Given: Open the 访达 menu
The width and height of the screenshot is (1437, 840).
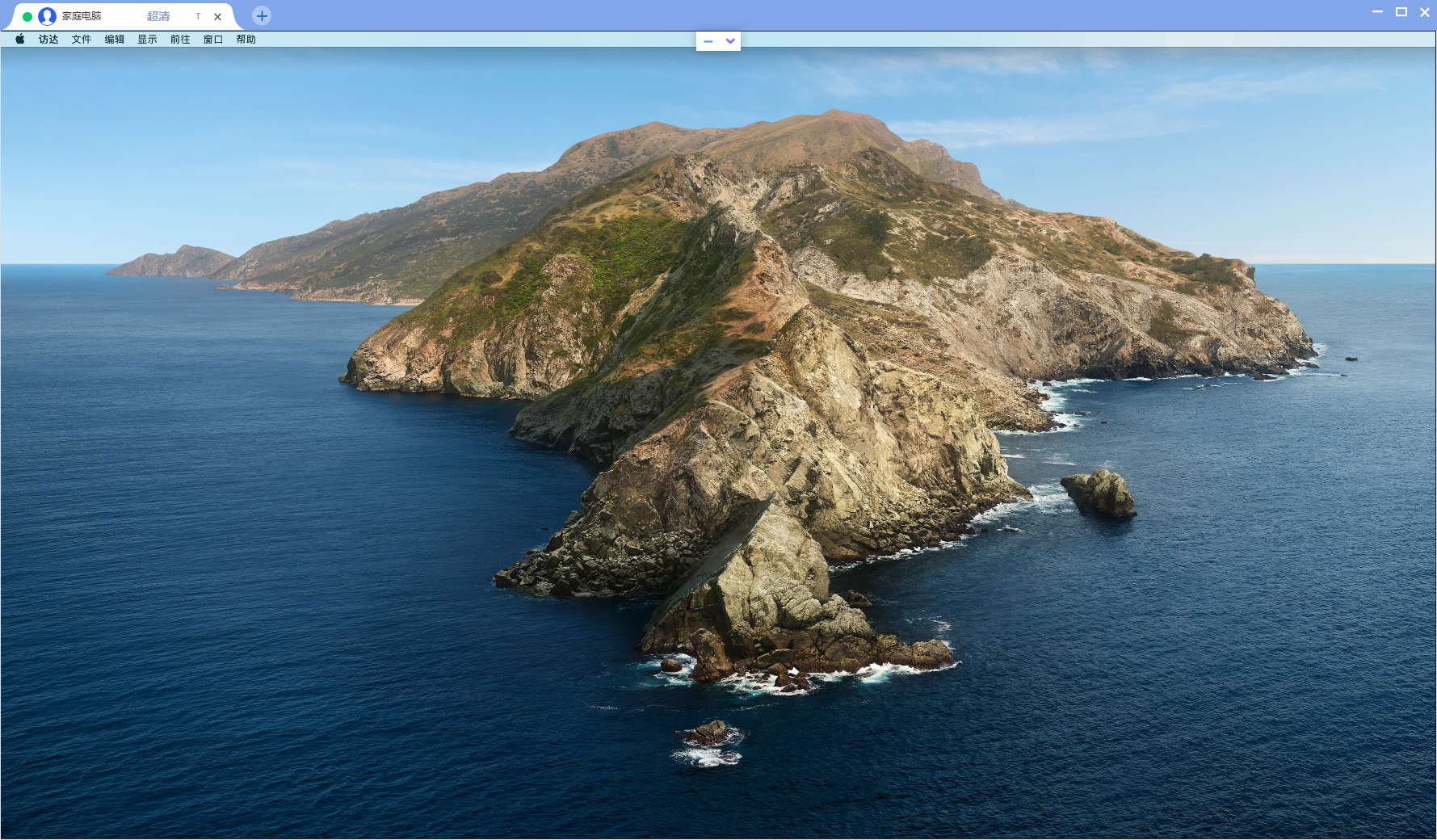Looking at the screenshot, I should 48,39.
